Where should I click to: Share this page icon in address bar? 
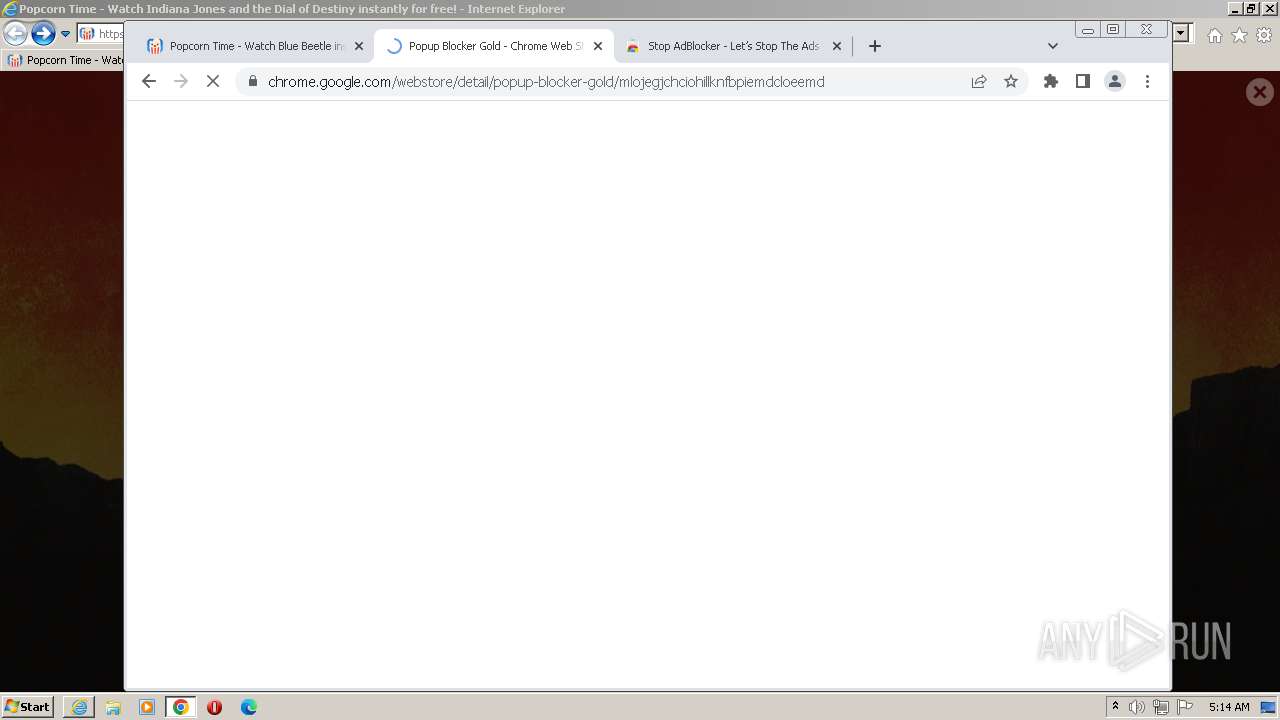[979, 82]
